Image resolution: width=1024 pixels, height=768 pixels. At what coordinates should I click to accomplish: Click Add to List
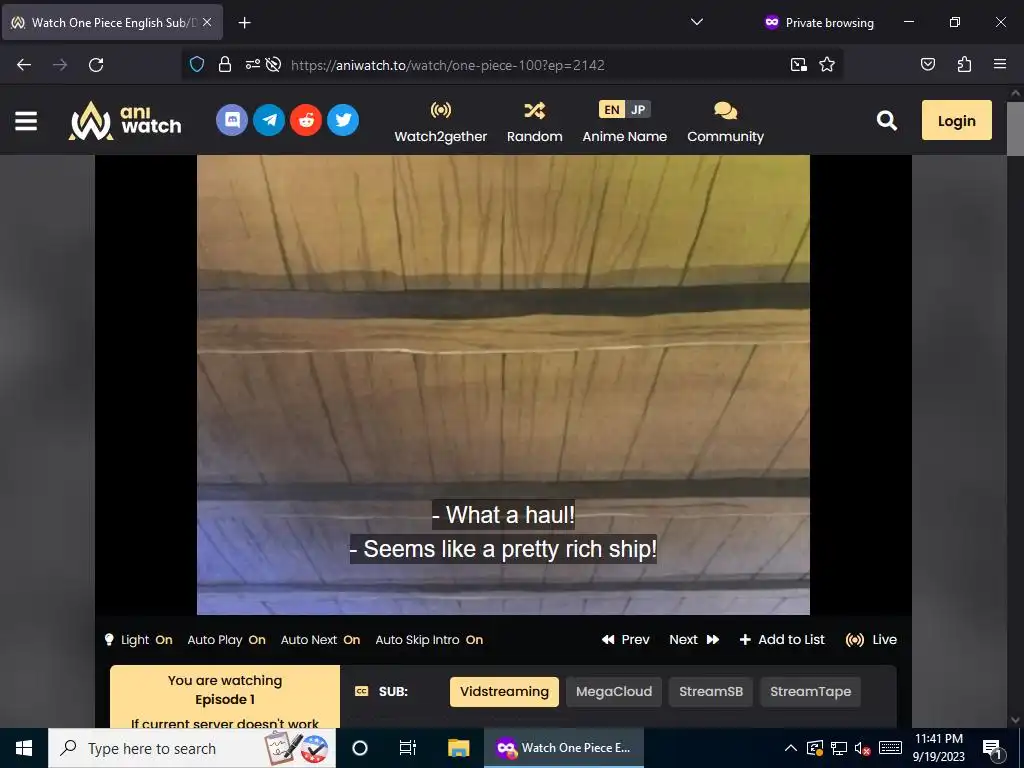pyautogui.click(x=782, y=640)
